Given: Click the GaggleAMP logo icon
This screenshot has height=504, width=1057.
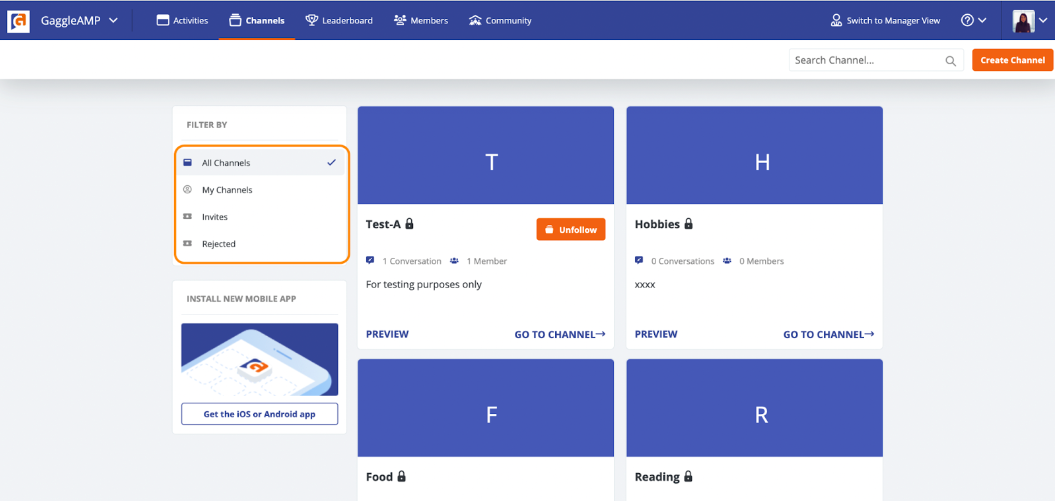Looking at the screenshot, I should [18, 21].
